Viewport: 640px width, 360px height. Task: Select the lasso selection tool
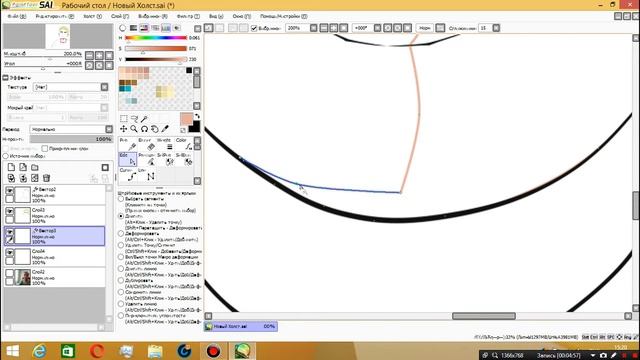pos(134,118)
